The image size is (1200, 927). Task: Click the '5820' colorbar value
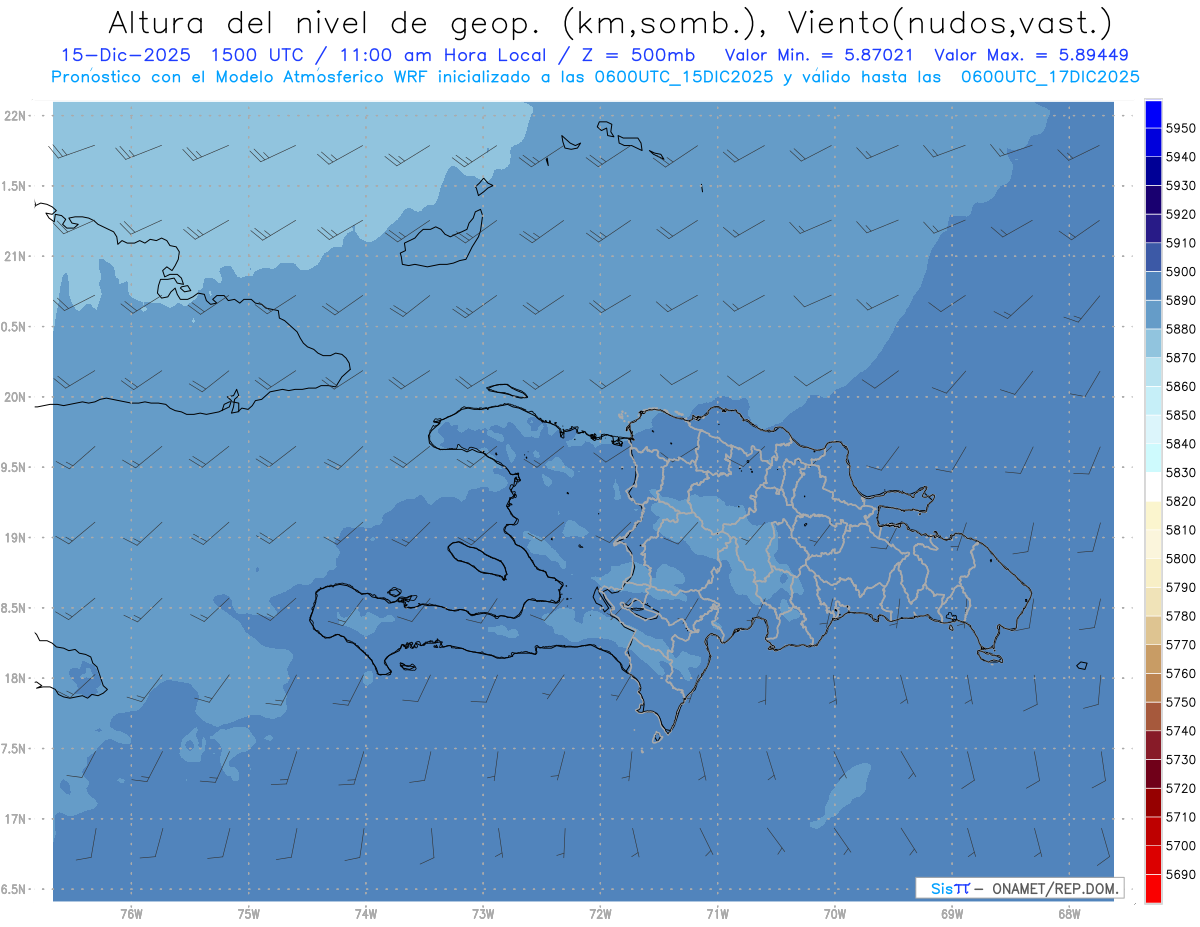coord(1180,501)
